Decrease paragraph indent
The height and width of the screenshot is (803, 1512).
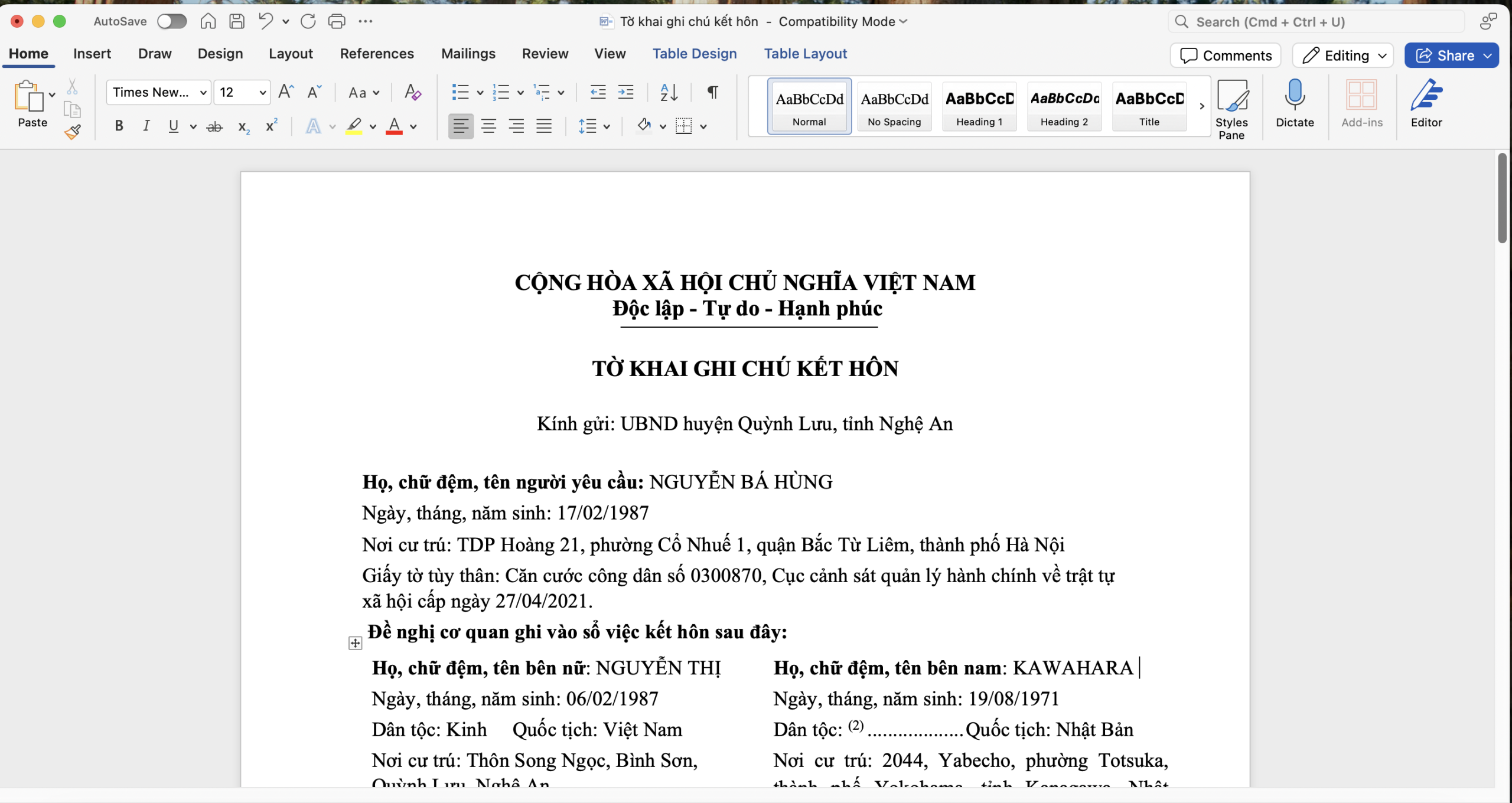[598, 92]
